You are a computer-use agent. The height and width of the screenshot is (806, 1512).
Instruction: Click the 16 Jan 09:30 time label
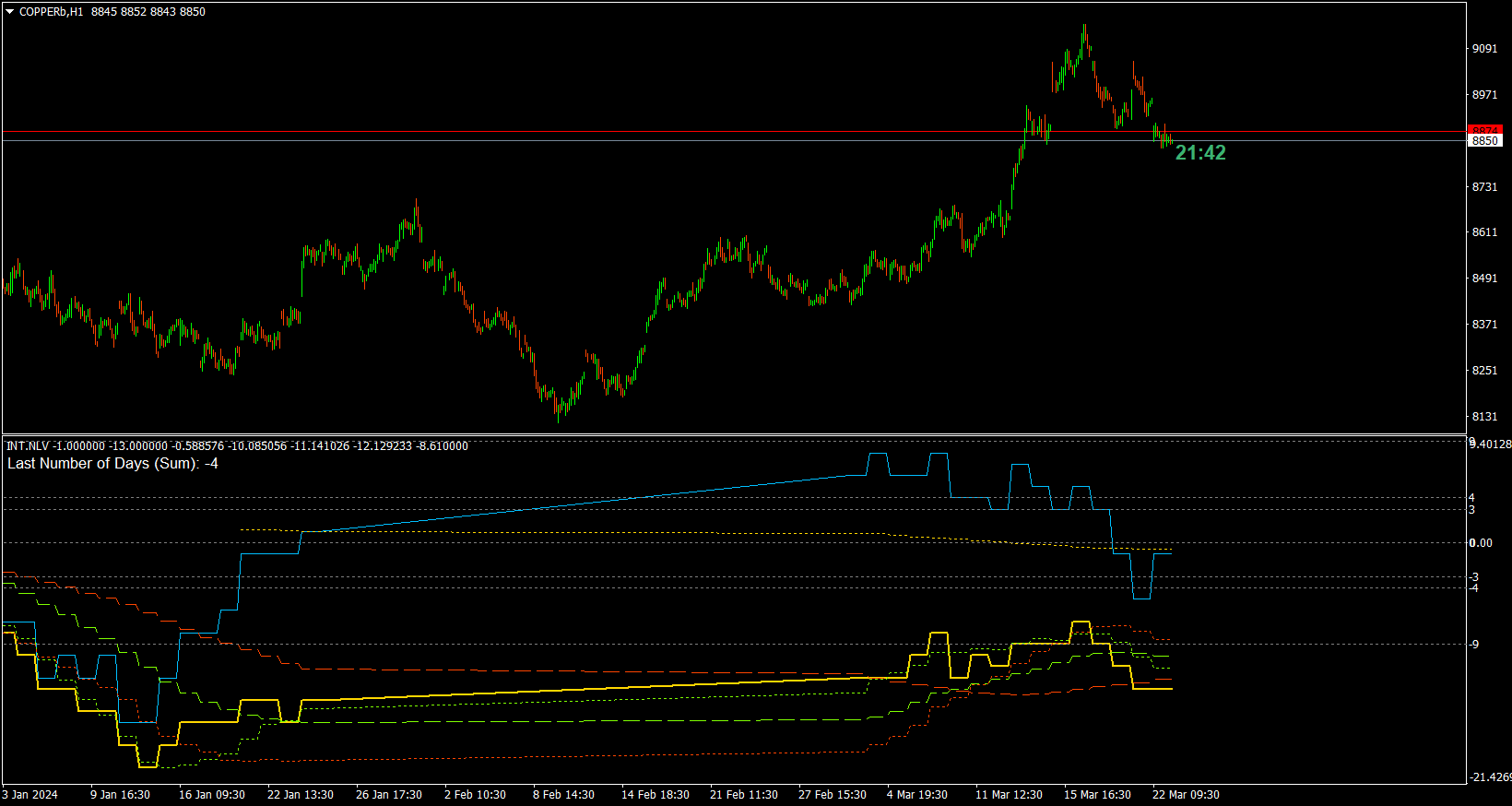[x=212, y=795]
